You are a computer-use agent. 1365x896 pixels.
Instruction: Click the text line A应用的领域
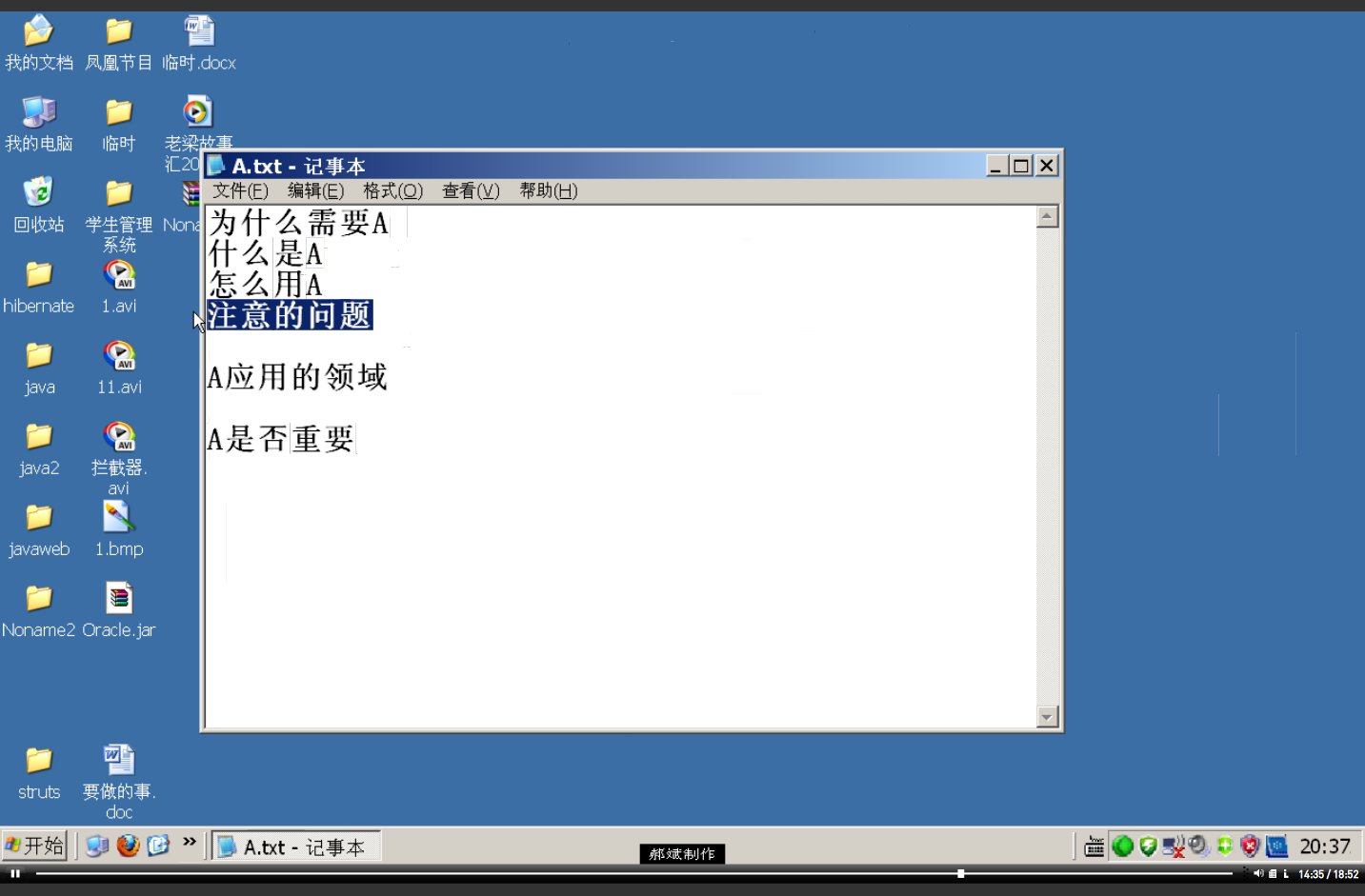click(297, 377)
